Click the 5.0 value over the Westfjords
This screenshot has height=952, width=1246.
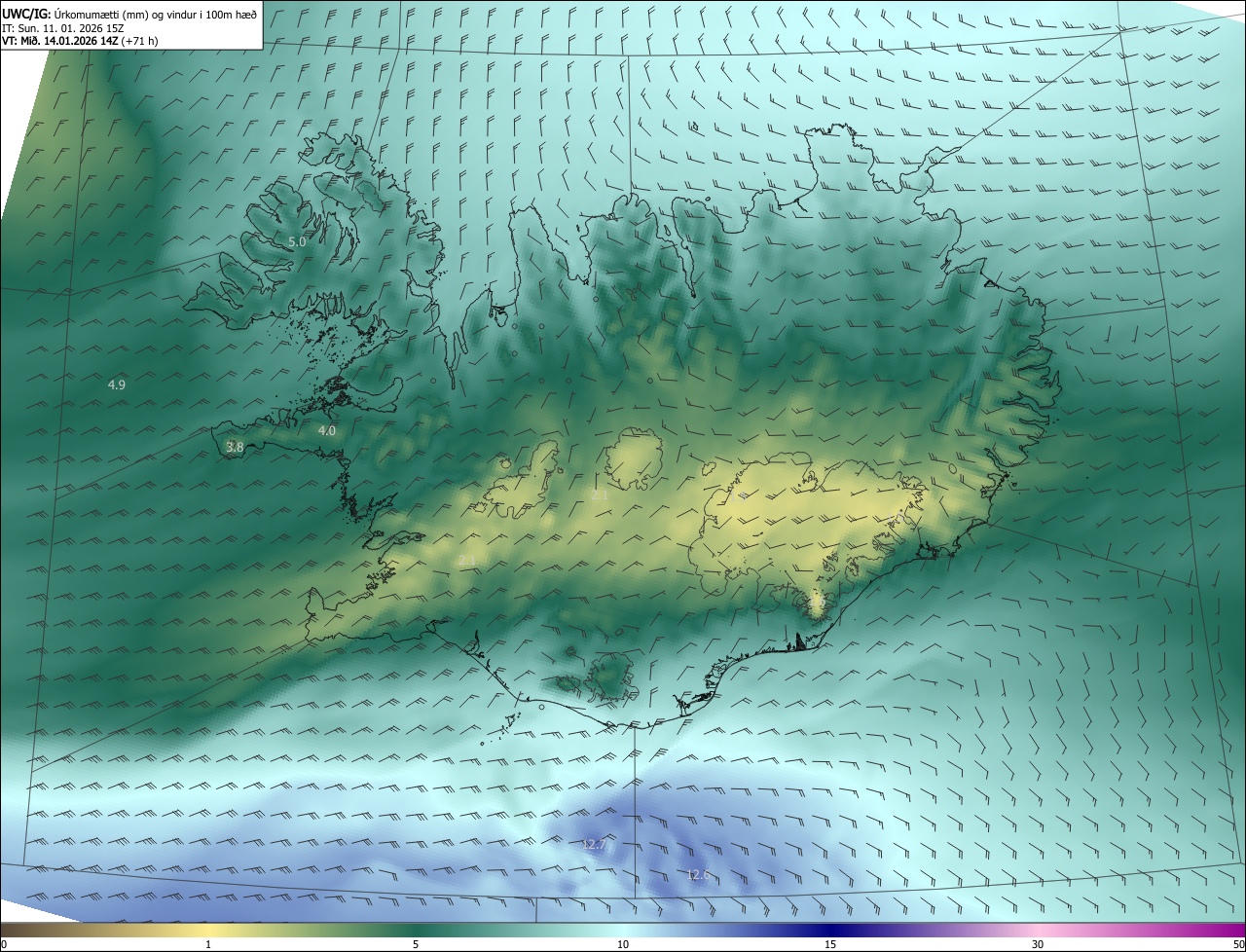tap(298, 241)
